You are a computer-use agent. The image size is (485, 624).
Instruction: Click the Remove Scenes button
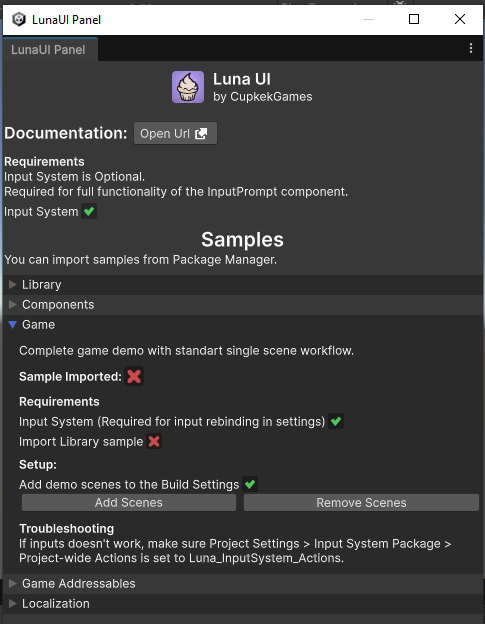[x=361, y=503]
